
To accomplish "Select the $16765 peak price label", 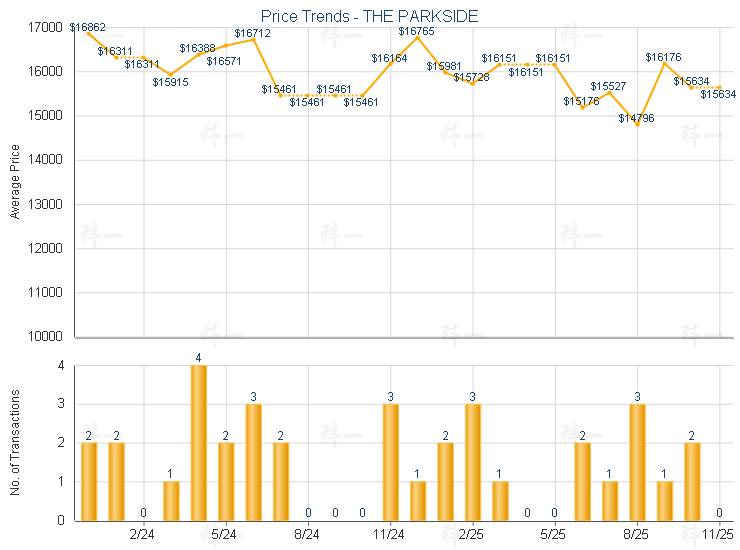I will pyautogui.click(x=417, y=32).
